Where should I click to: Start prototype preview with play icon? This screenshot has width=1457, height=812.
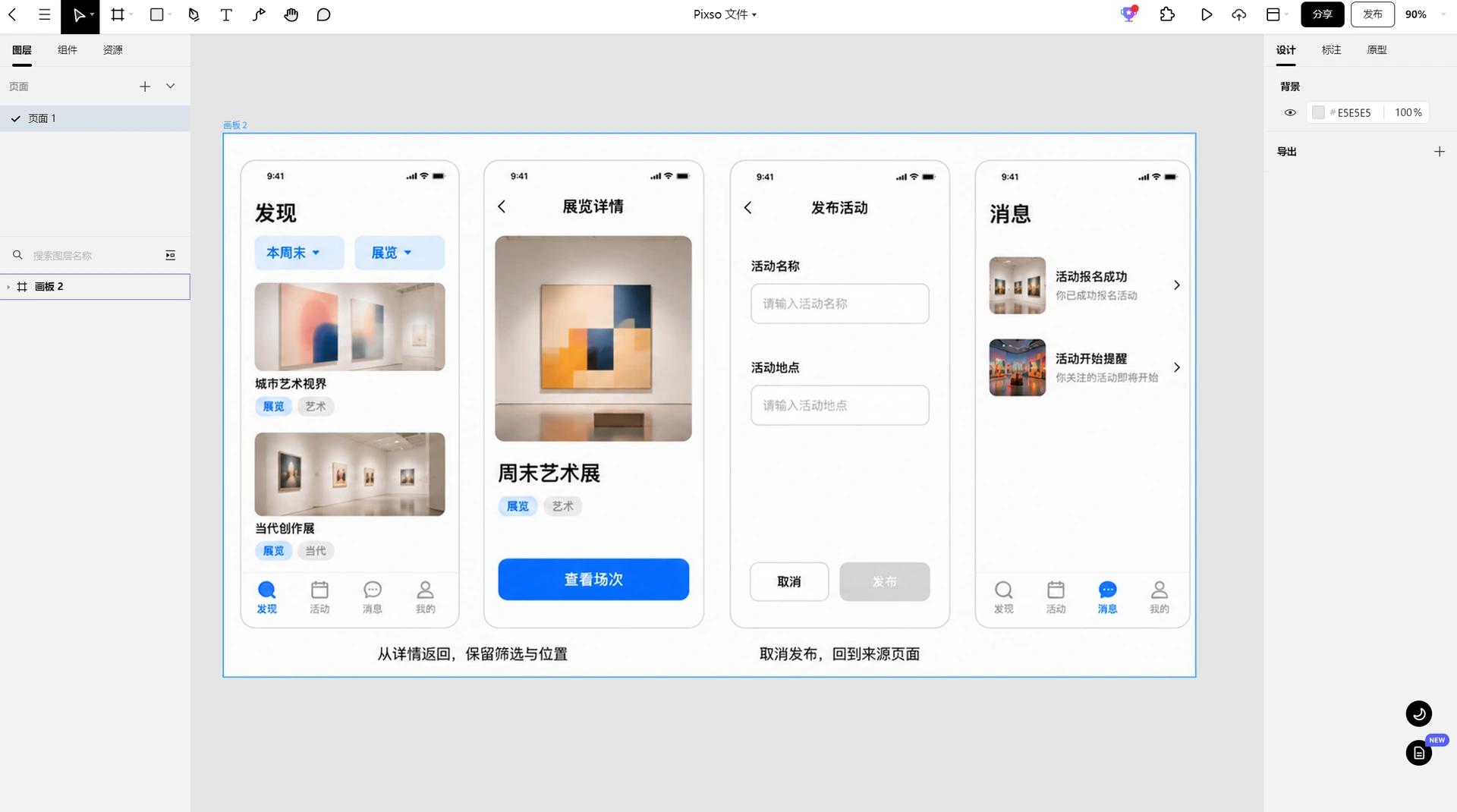1207,14
